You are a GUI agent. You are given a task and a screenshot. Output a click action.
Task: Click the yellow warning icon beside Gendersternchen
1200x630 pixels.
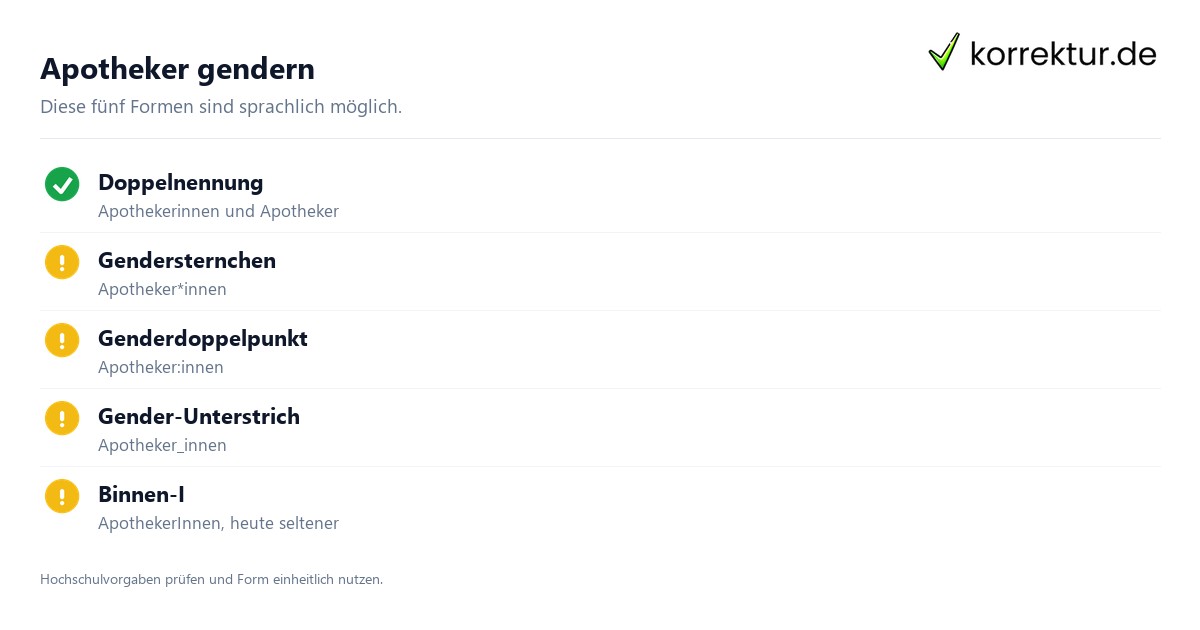(62, 262)
